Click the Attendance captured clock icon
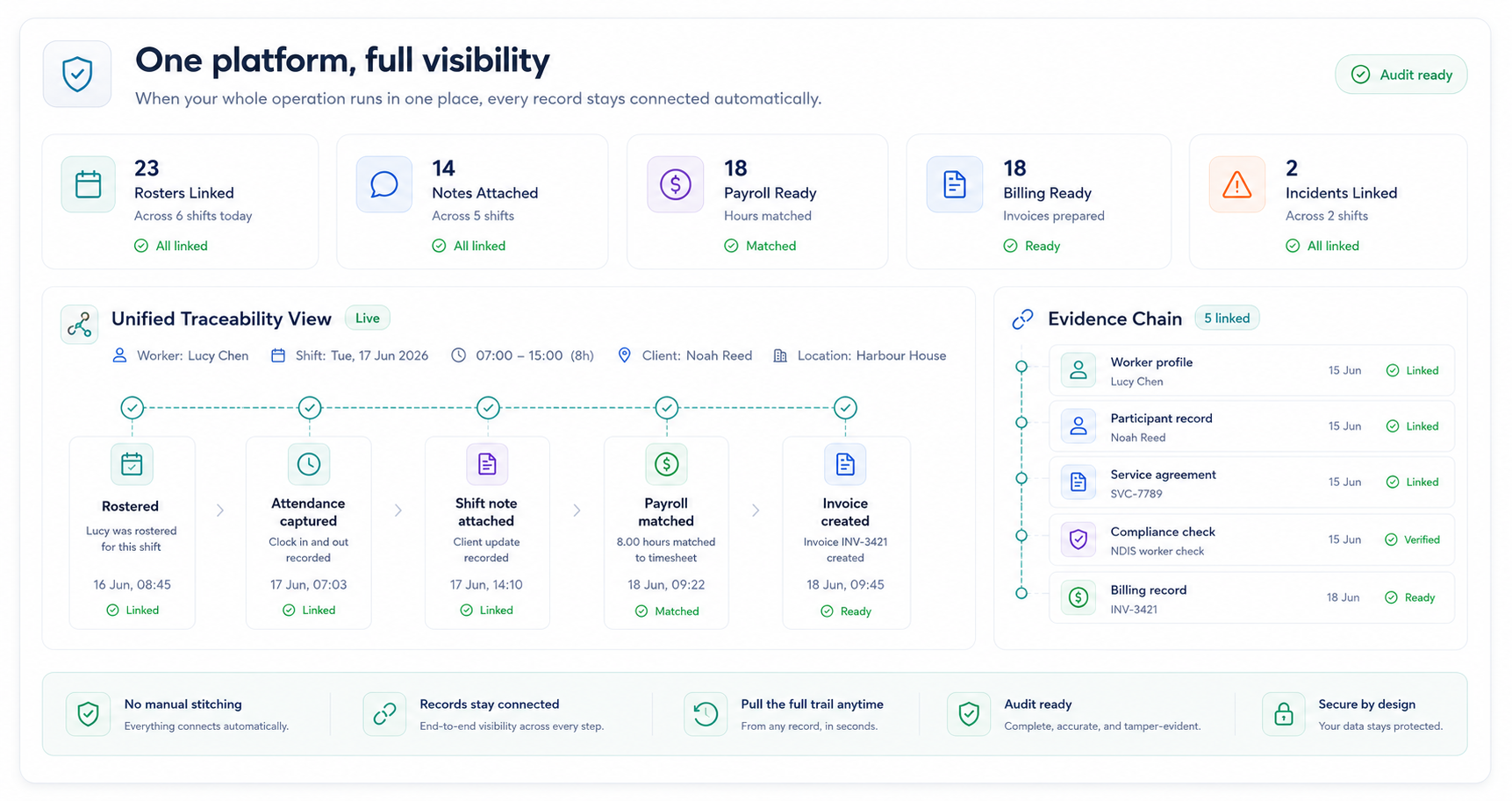Screen dimensions: 1512x801 [309, 464]
